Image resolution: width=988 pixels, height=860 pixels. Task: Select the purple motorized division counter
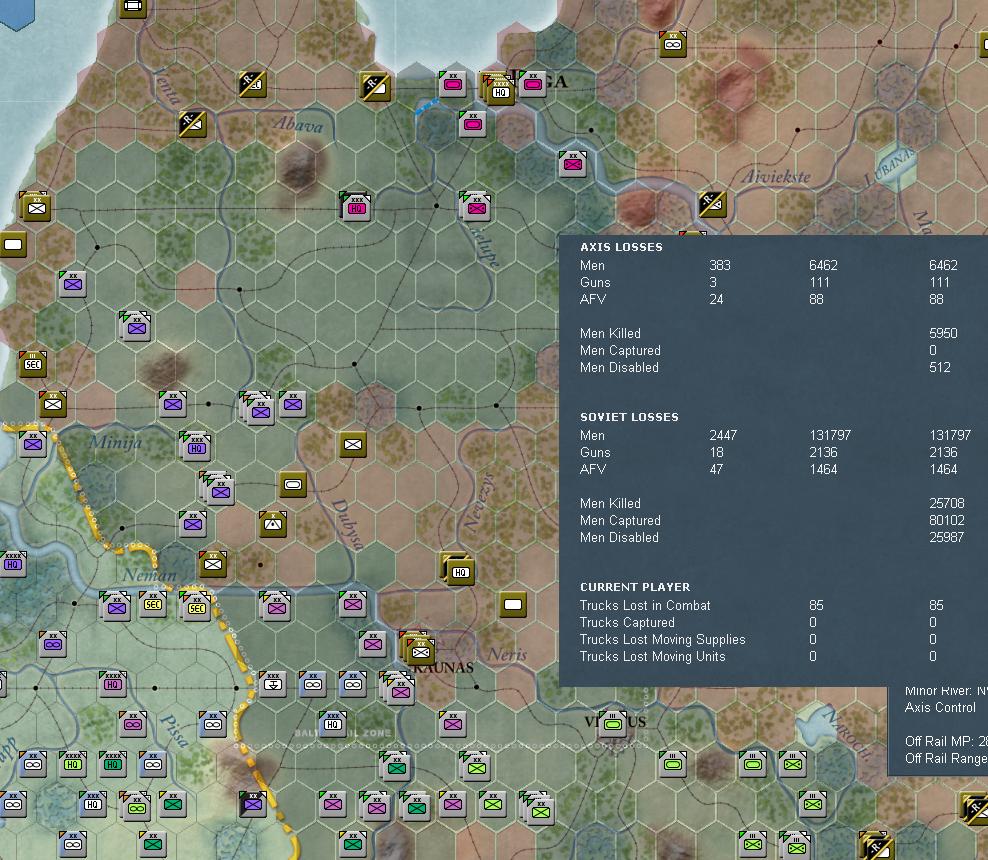pyautogui.click(x=53, y=644)
